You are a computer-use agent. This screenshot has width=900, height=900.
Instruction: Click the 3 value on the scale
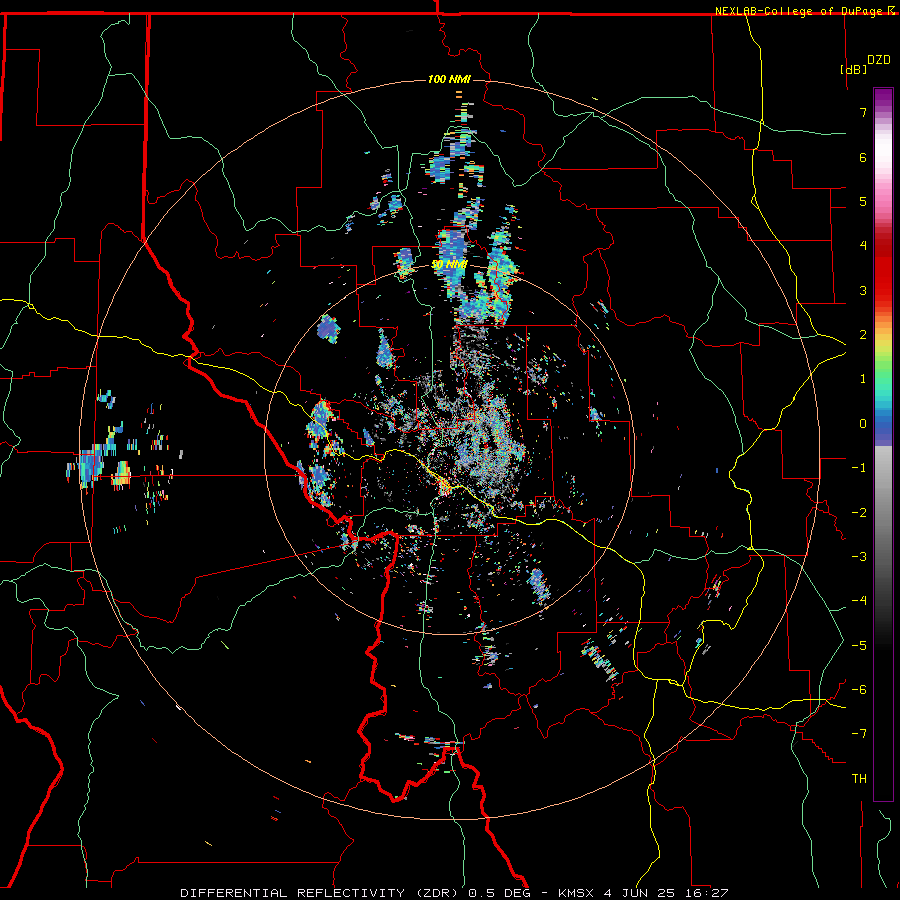pyautogui.click(x=863, y=290)
